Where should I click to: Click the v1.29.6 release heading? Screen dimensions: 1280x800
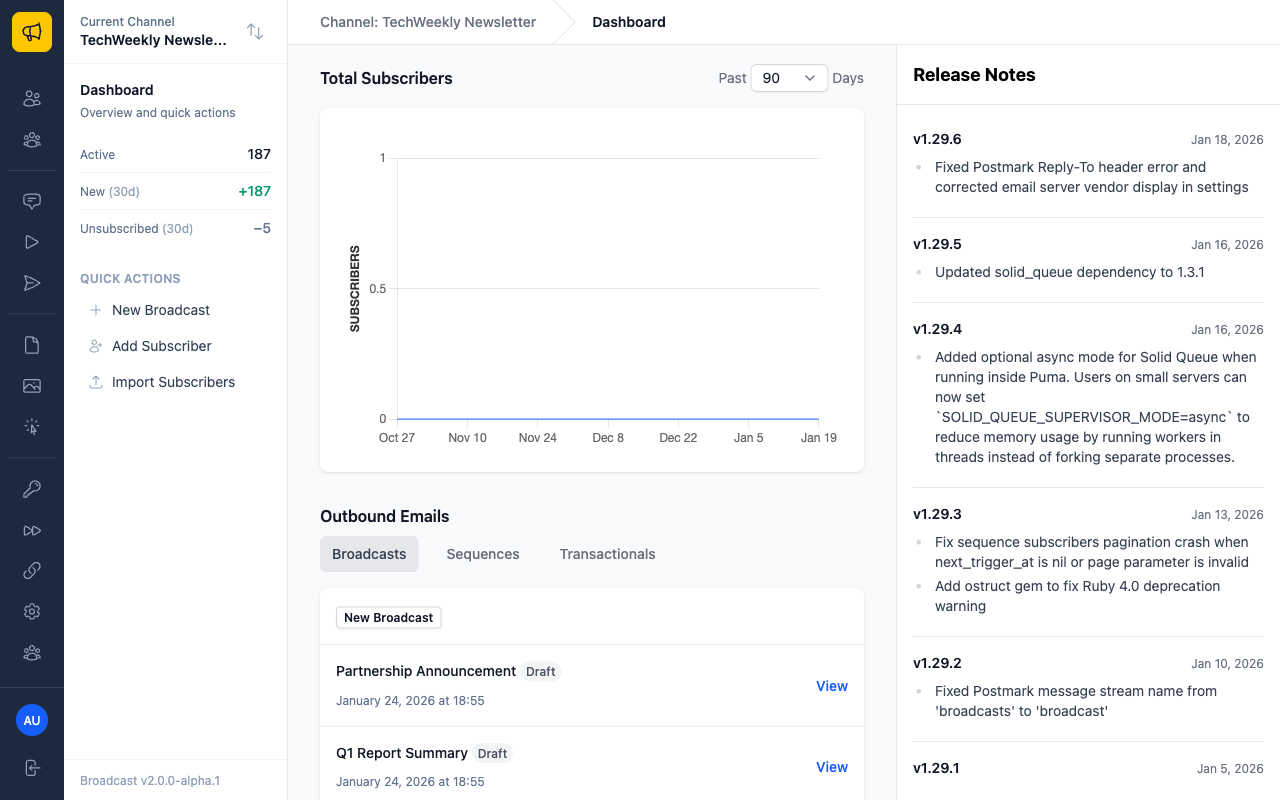pyautogui.click(x=937, y=139)
